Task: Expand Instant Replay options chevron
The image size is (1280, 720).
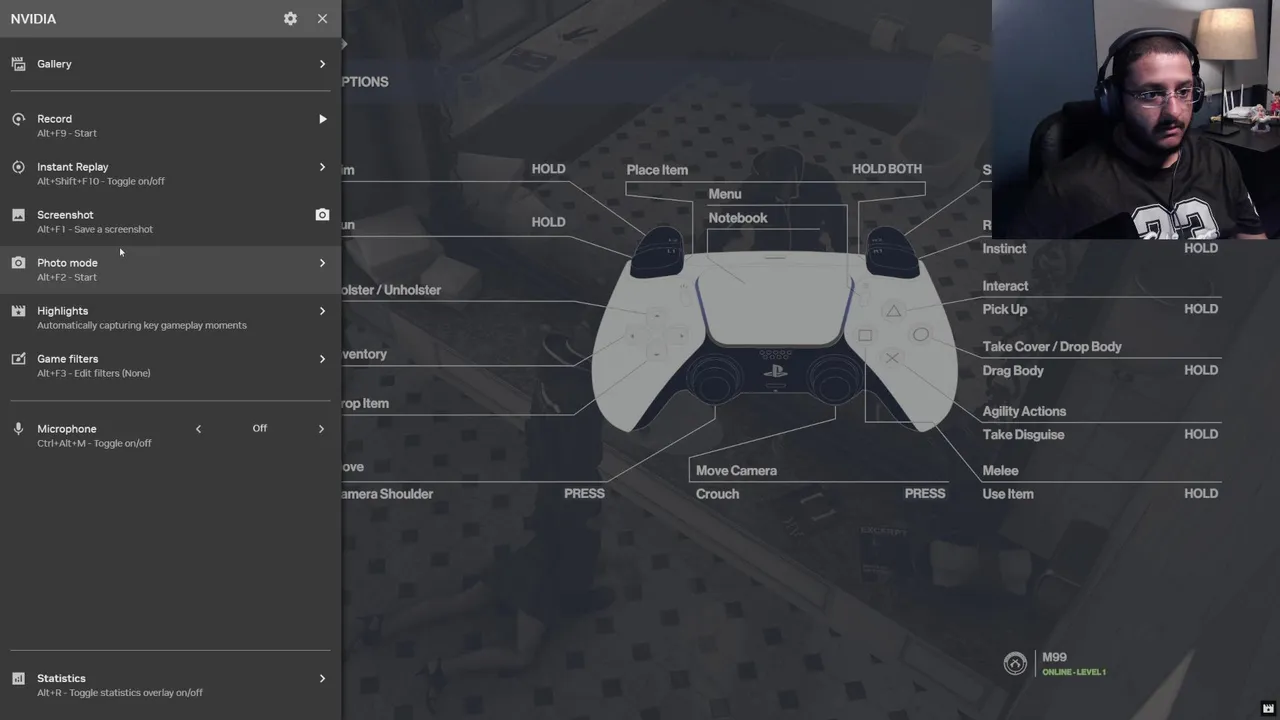Action: tap(322, 167)
